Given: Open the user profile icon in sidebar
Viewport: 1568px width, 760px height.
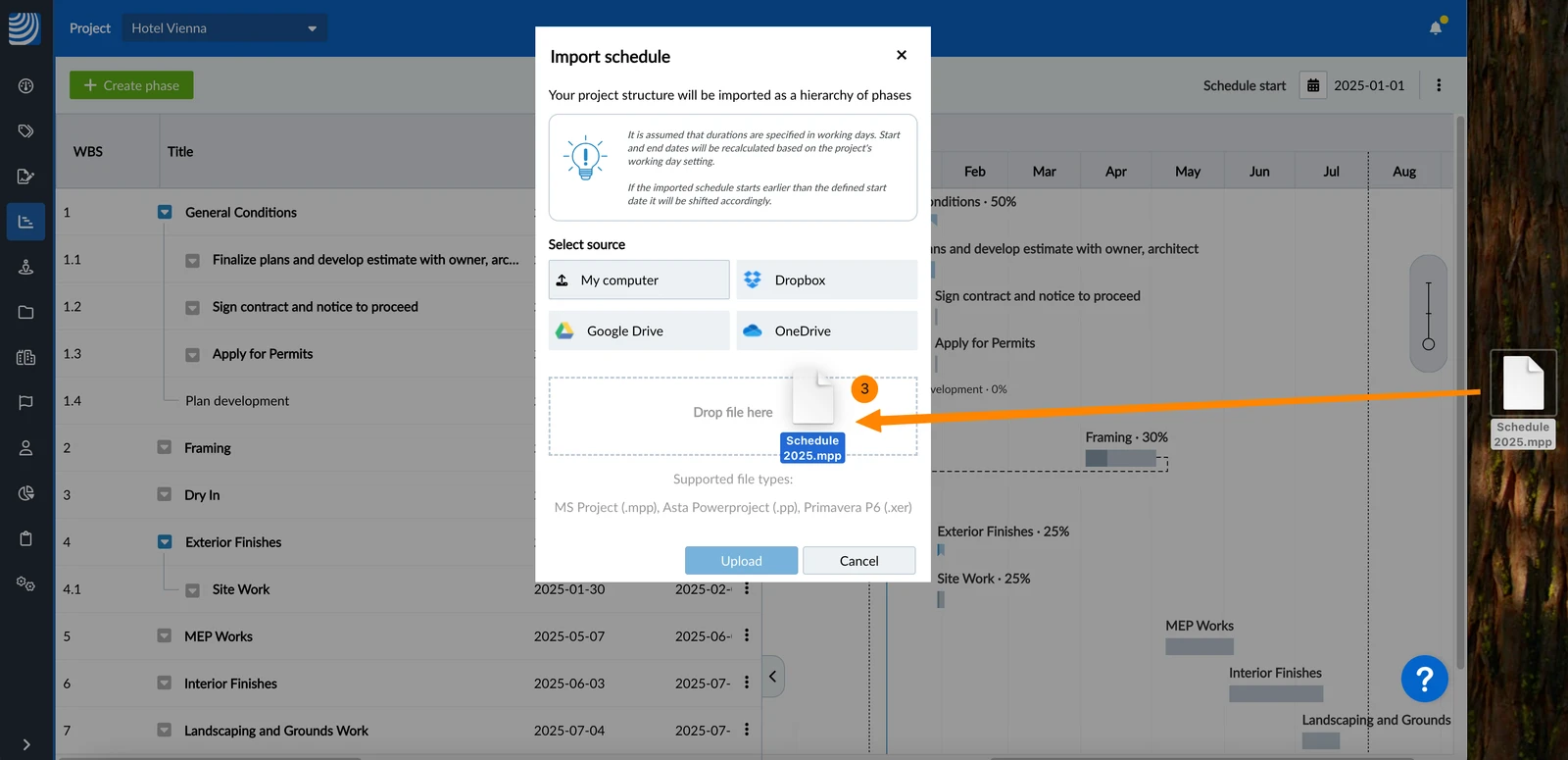Looking at the screenshot, I should [26, 448].
